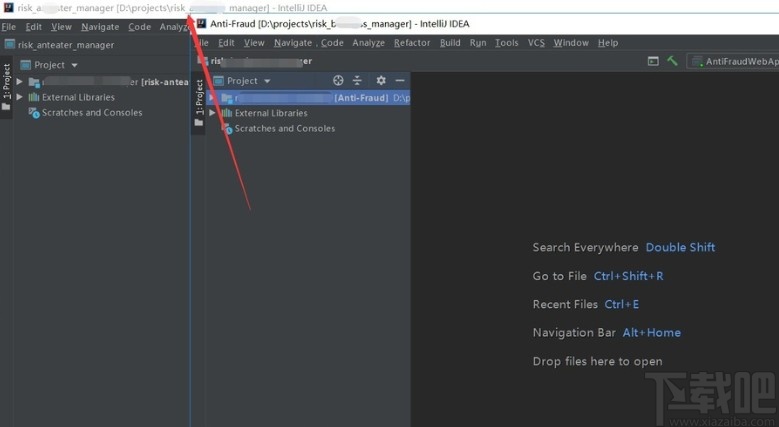Open Run menu in Anti-Fraud window

click(477, 43)
